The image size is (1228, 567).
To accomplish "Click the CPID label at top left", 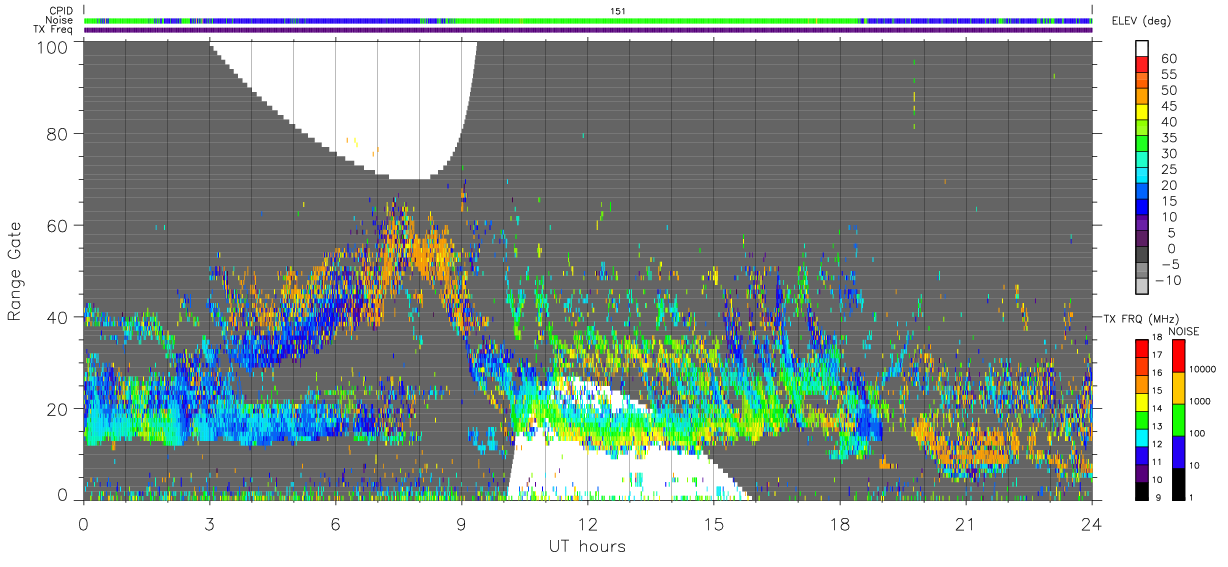I will (x=61, y=11).
